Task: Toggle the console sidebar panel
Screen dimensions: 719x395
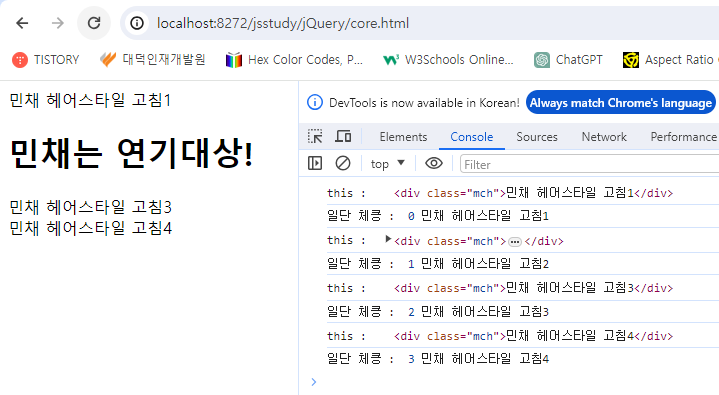Action: 315,163
